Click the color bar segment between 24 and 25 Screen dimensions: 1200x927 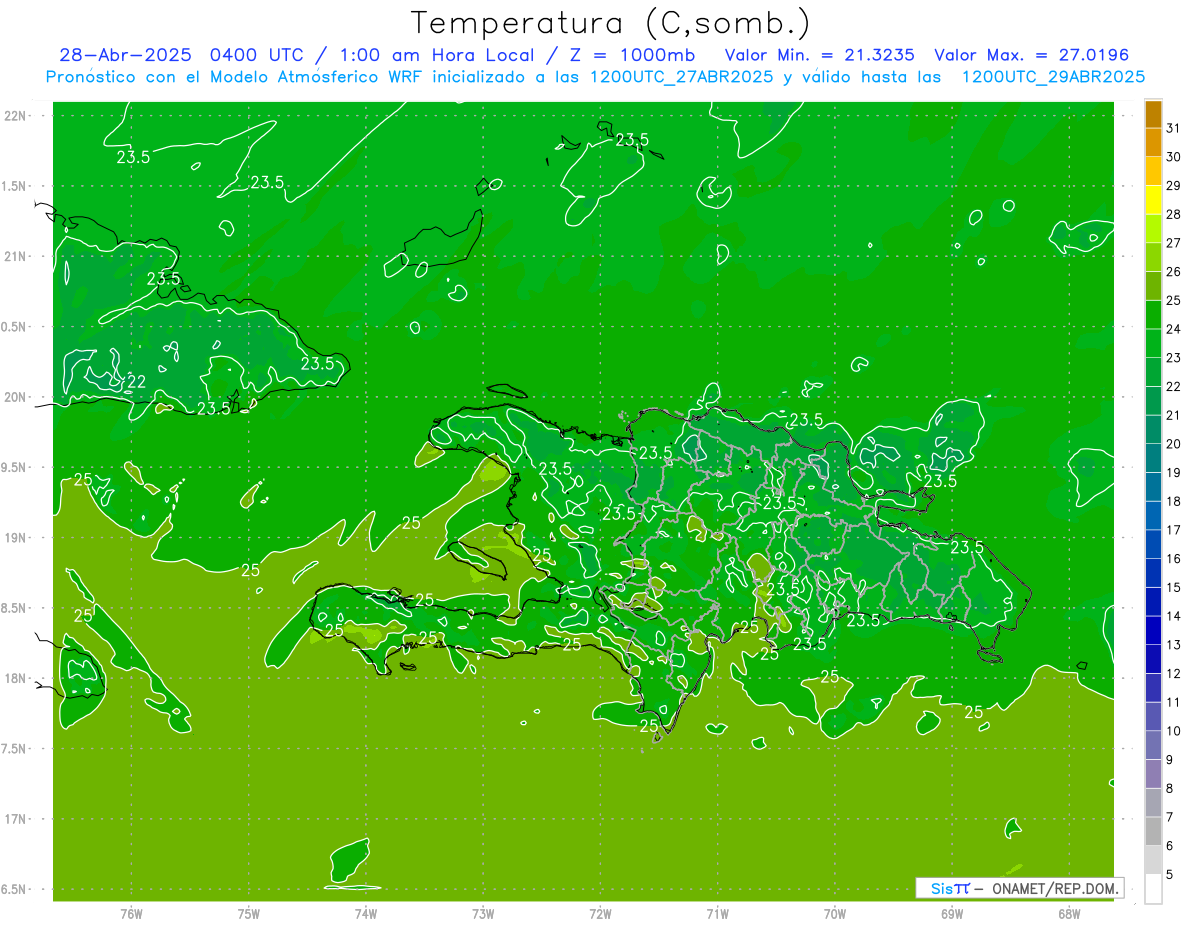pos(1153,316)
